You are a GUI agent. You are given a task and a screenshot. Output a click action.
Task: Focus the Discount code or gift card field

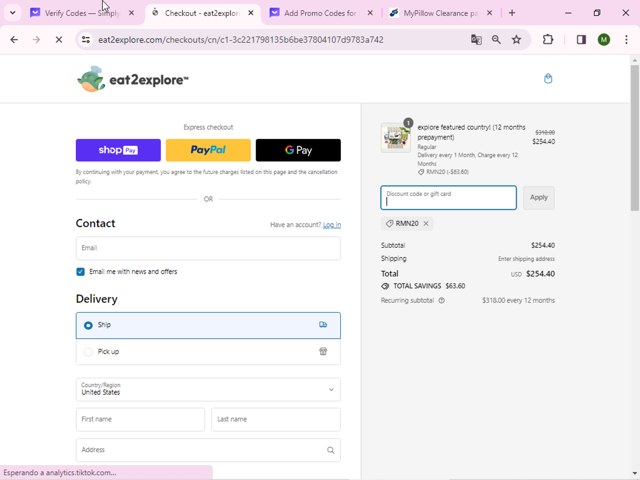pos(448,198)
